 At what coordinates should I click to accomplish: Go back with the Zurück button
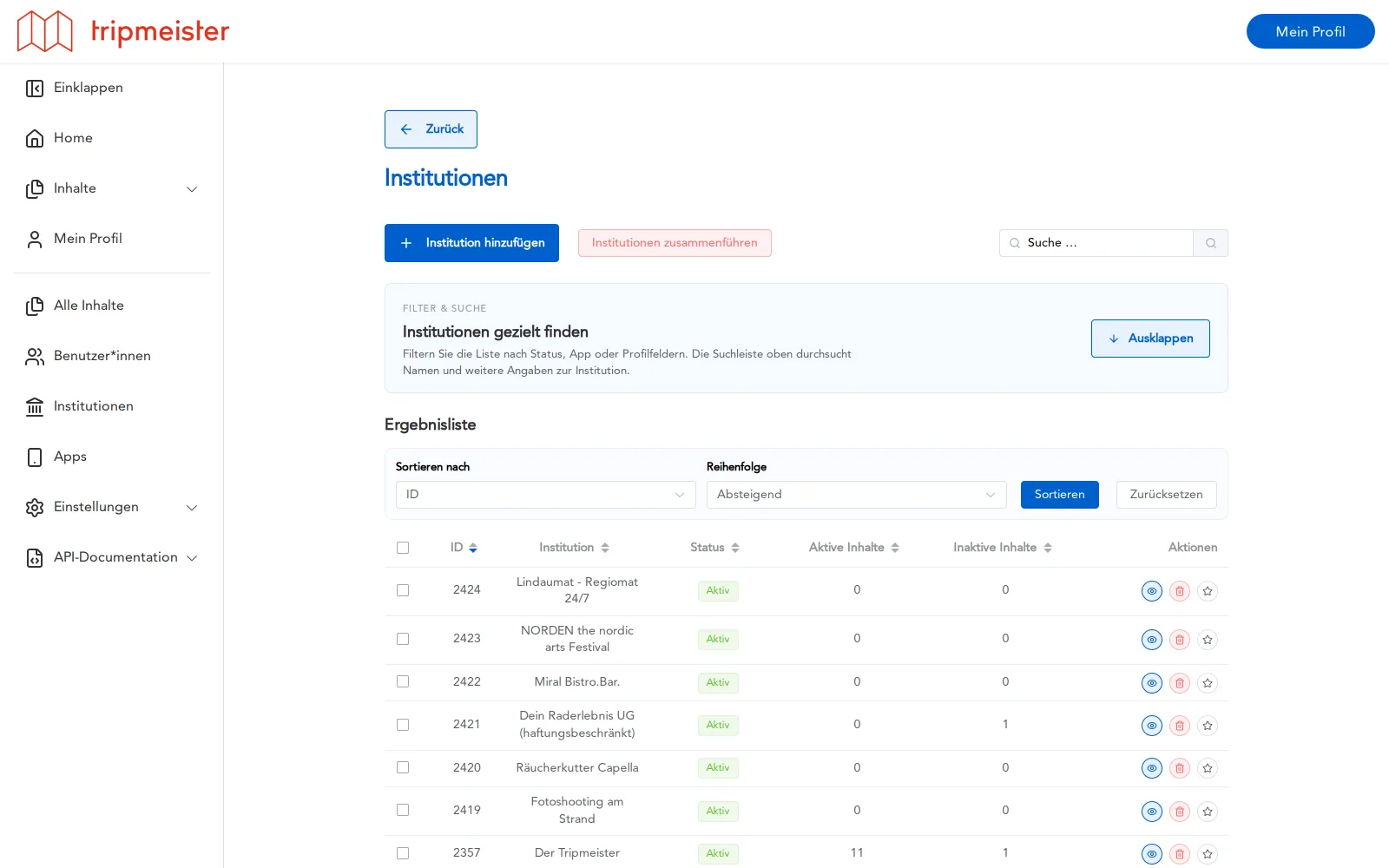(x=431, y=129)
